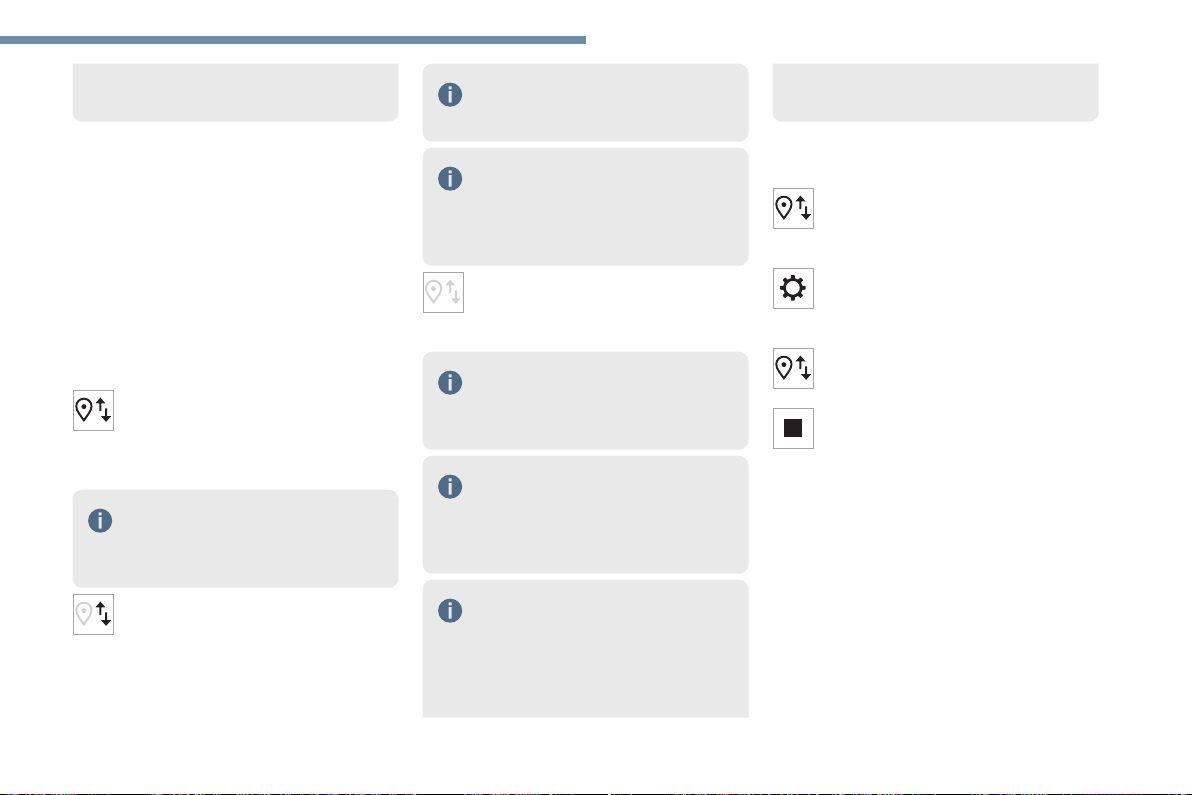
Task: Click the info icon in the fourth middle-column note box
Action: pos(450,486)
